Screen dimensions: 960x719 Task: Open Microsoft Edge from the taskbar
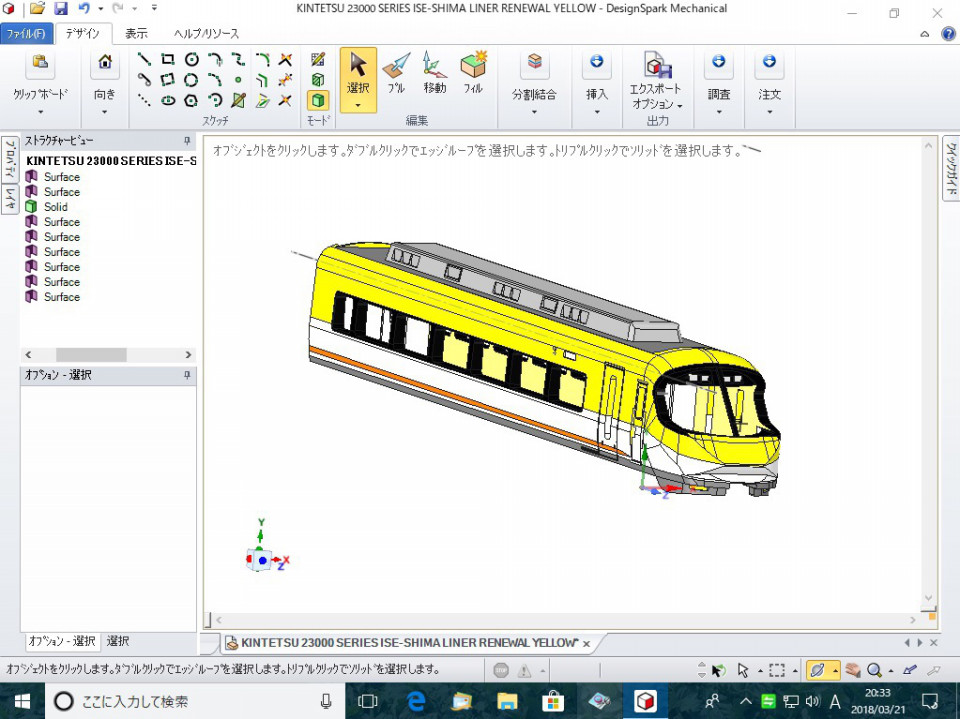click(416, 701)
